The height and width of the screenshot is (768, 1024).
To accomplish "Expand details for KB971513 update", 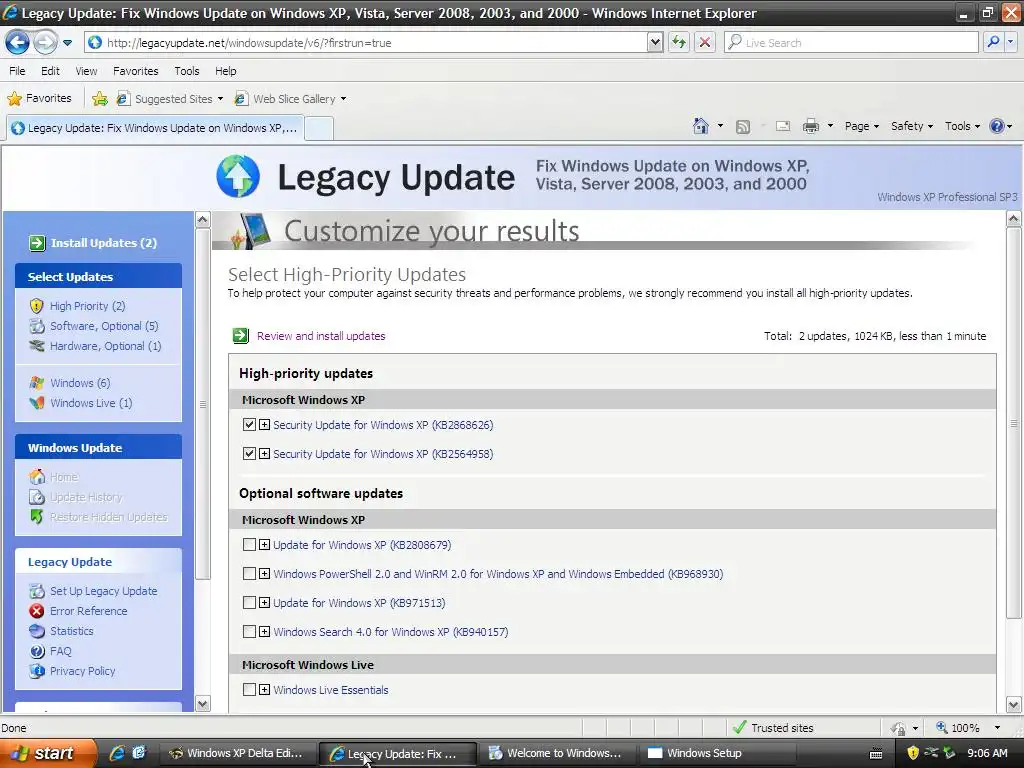I will tap(264, 602).
